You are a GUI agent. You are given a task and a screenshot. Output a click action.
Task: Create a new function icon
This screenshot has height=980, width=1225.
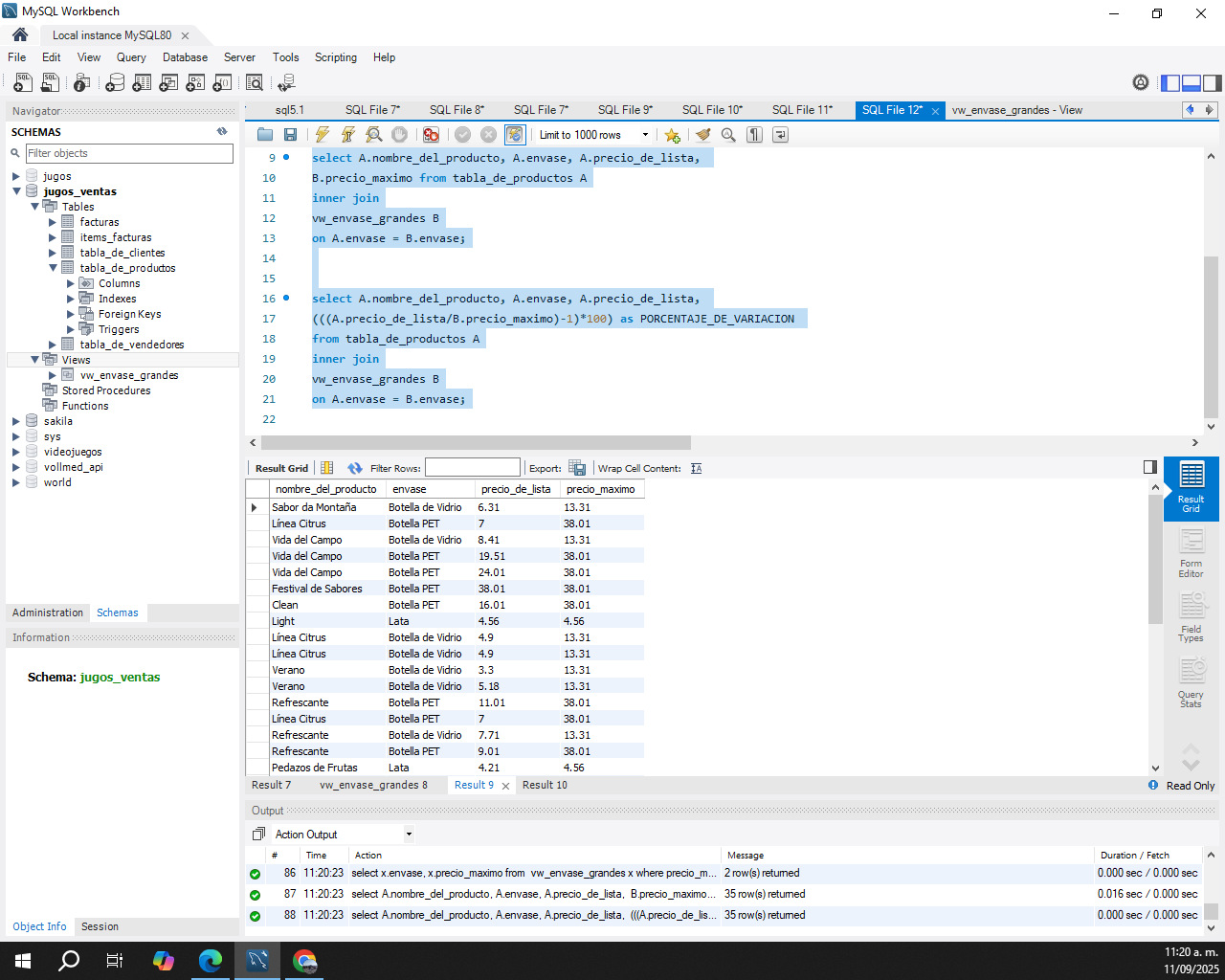[x=222, y=83]
